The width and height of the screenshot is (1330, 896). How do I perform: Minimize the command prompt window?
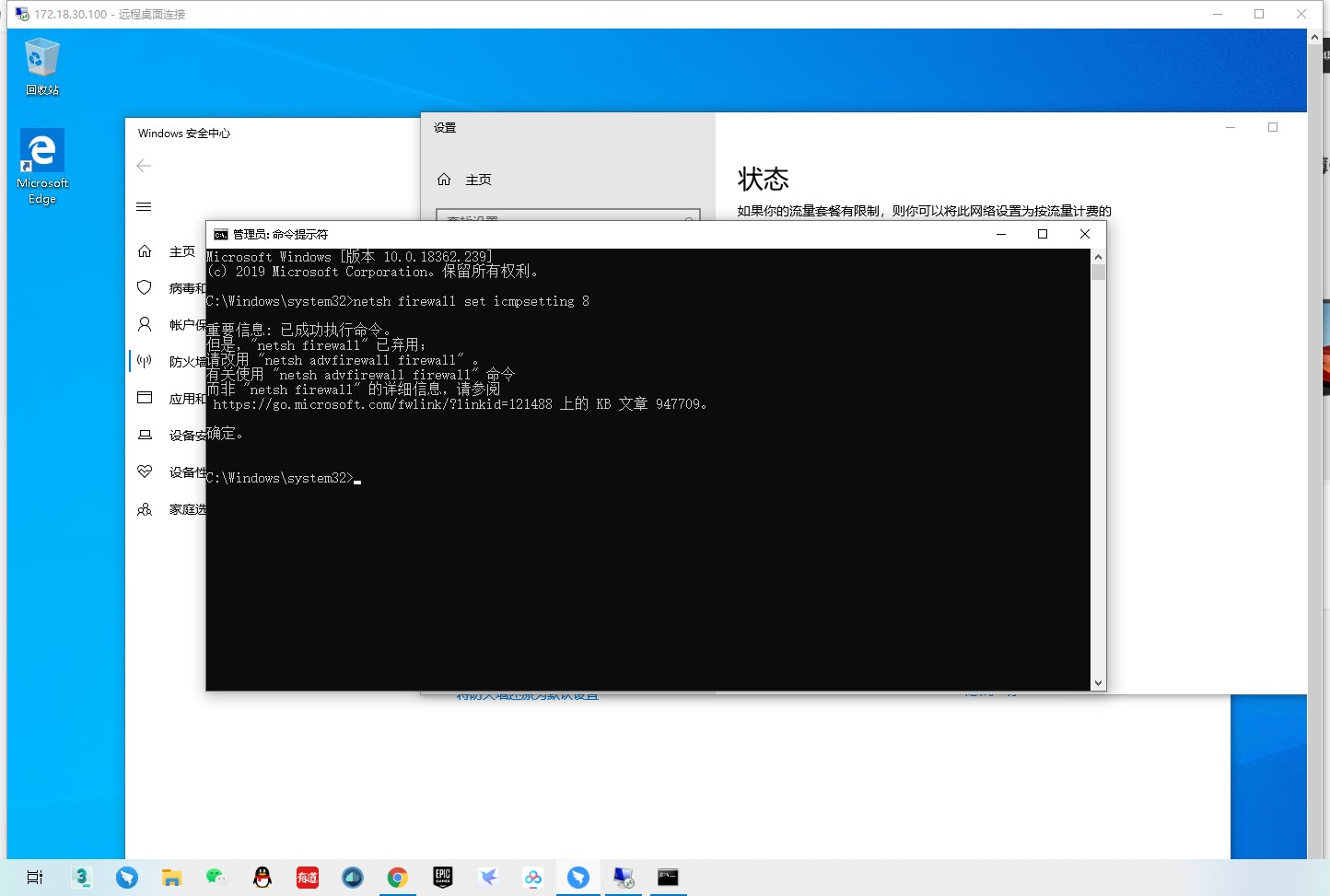tap(1001, 234)
